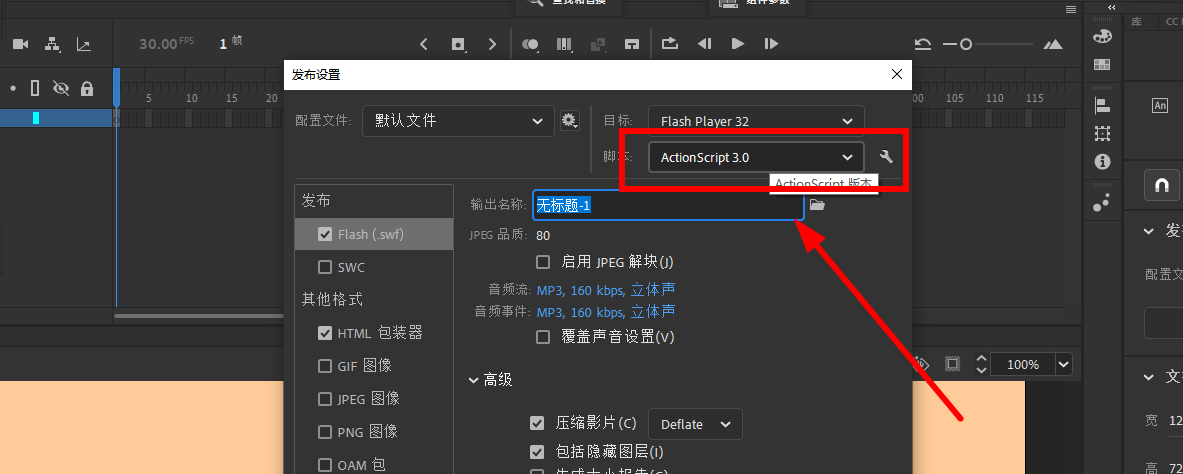This screenshot has height=474, width=1183.
Task: Check 覆盖声音设置 option
Action: tap(542, 337)
